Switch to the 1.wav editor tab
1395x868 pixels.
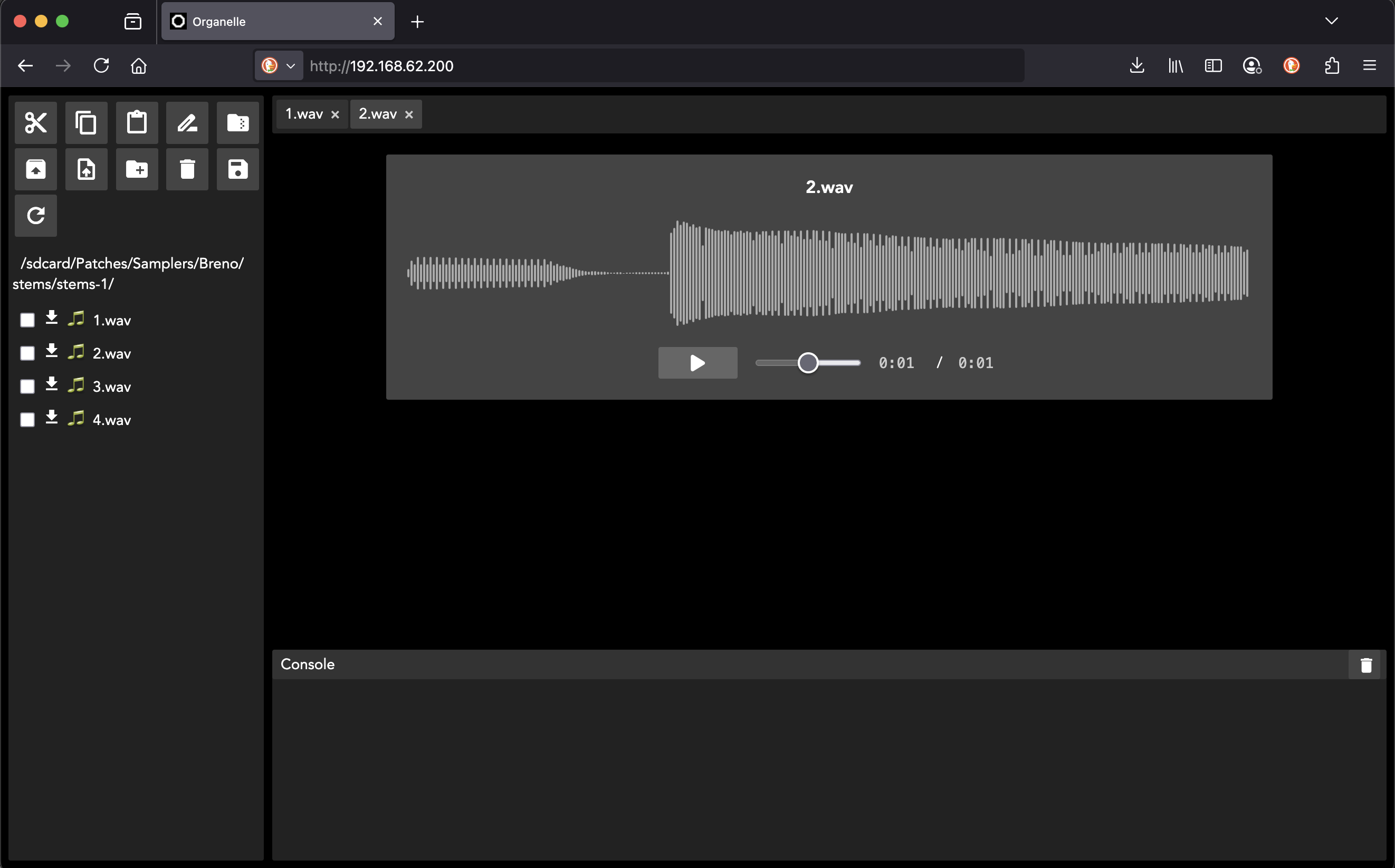click(304, 114)
